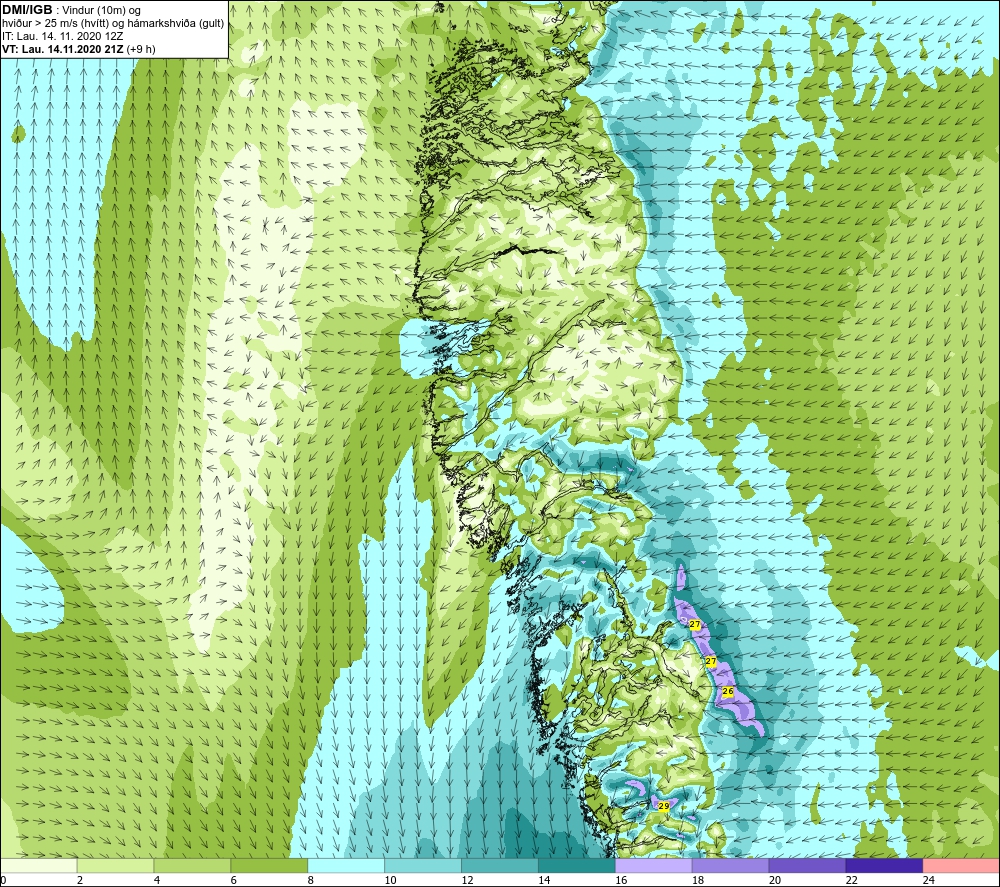
Task: Click the DMI/IGB title text
Action: click(x=27, y=10)
